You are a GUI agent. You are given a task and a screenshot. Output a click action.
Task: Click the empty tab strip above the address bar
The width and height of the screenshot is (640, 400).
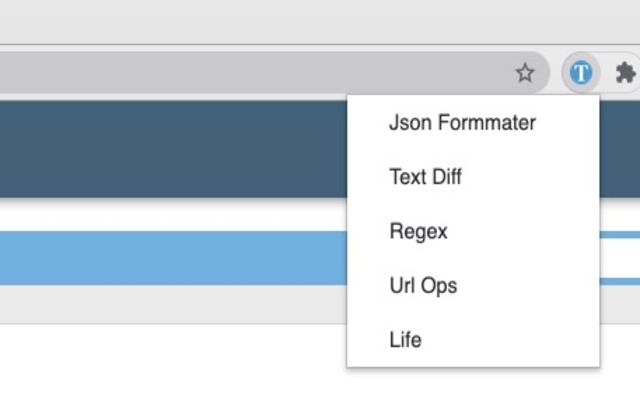tap(300, 22)
